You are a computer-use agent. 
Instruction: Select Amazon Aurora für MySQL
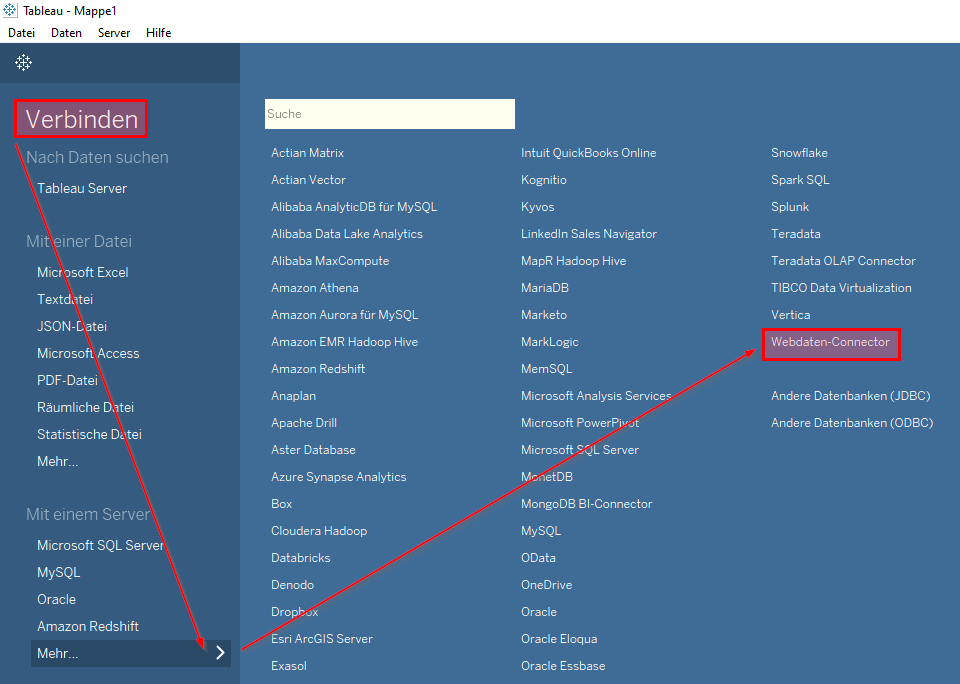[x=345, y=314]
